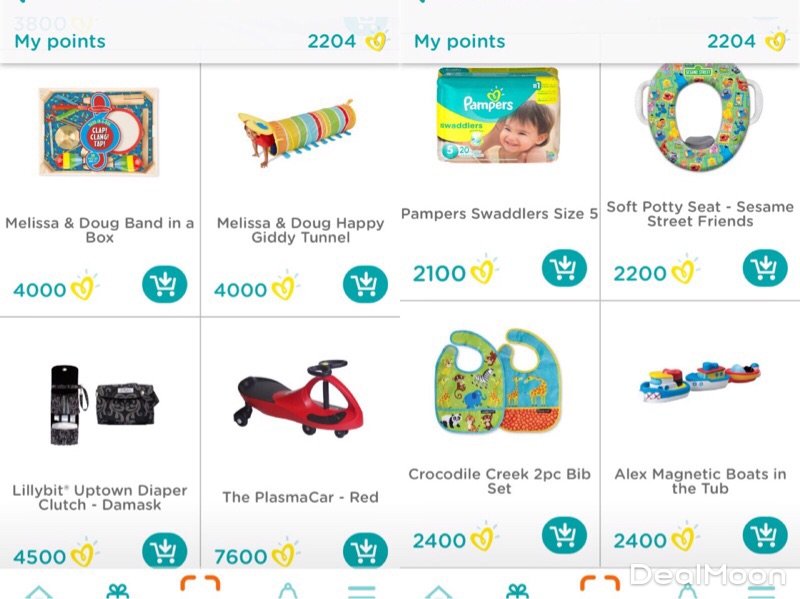Open gift rewards tab on left screen
This screenshot has width=800, height=599.
coord(117,589)
